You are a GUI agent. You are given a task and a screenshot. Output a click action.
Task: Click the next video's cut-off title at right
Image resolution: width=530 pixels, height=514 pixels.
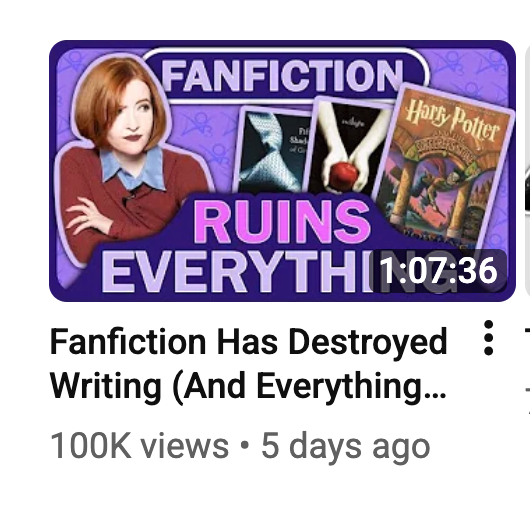tap(527, 367)
